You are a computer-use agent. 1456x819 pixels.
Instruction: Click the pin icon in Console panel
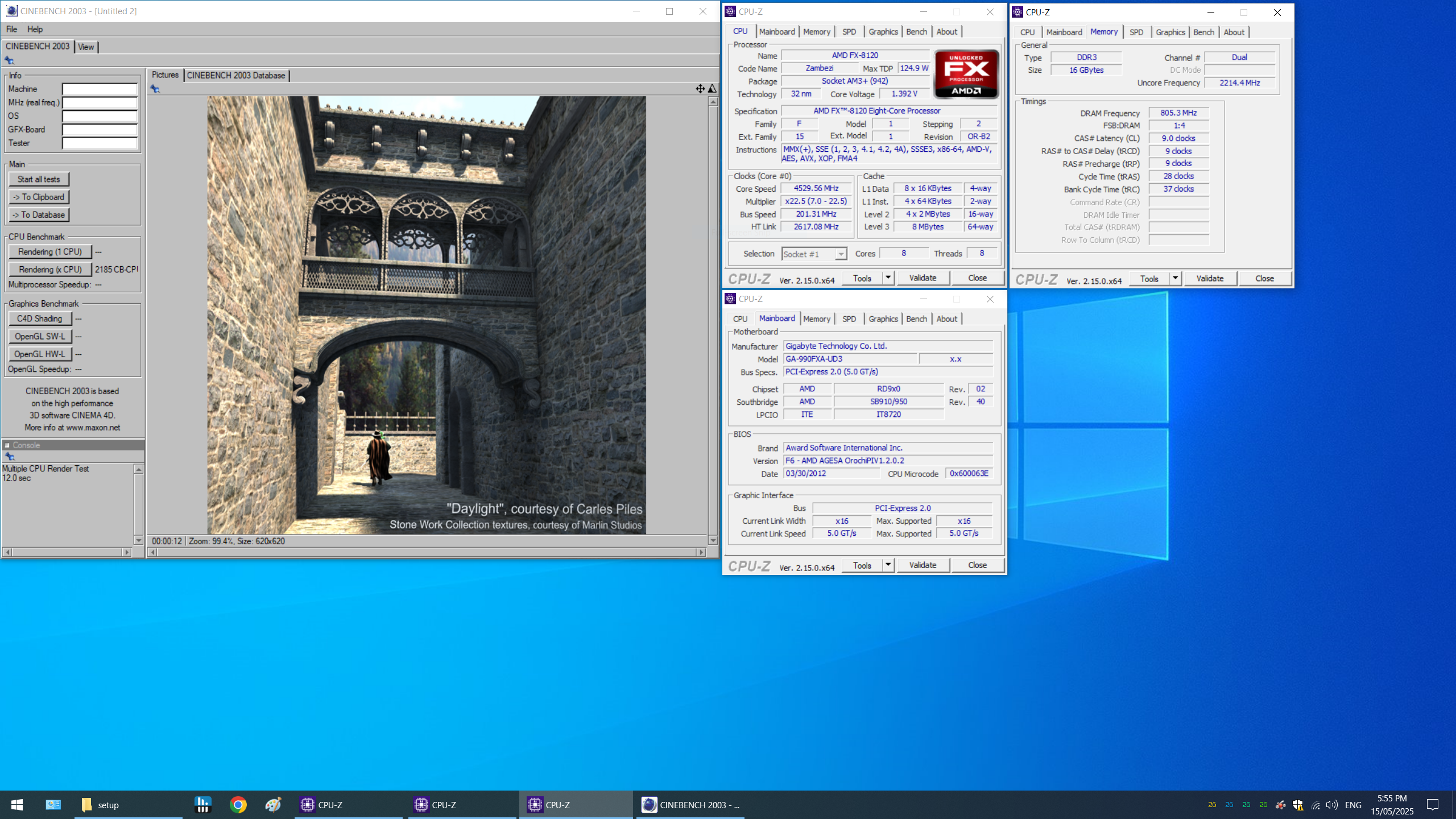(9, 457)
